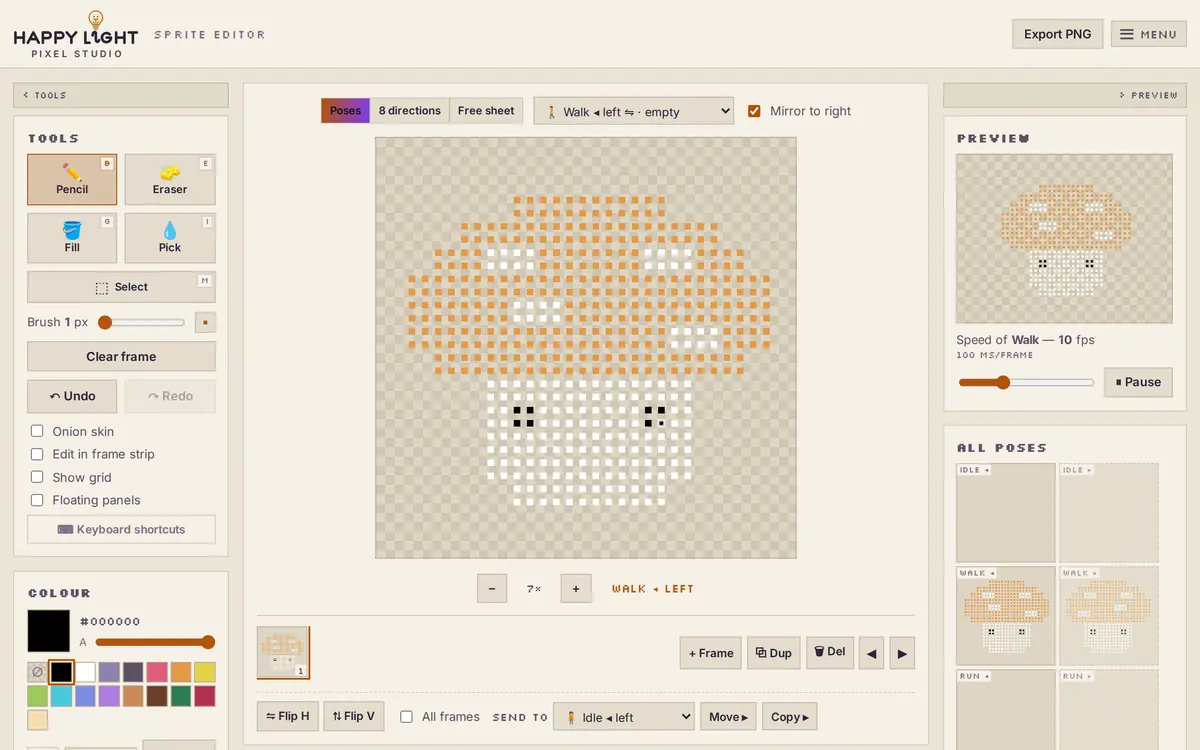Pick the orange colour swatch
Viewport: 1200px width, 750px height.
coord(181,672)
